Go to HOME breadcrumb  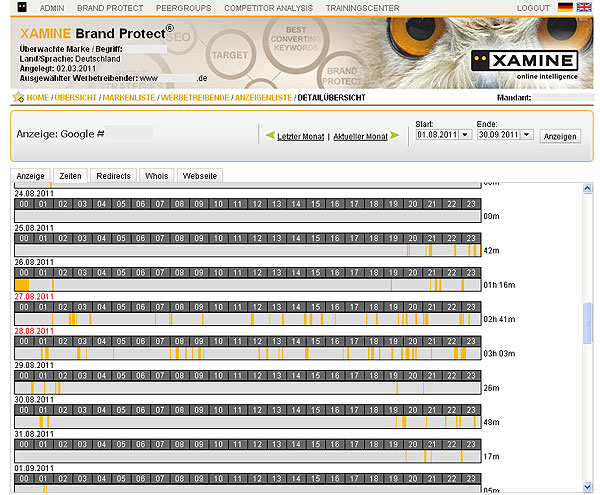click(x=38, y=98)
